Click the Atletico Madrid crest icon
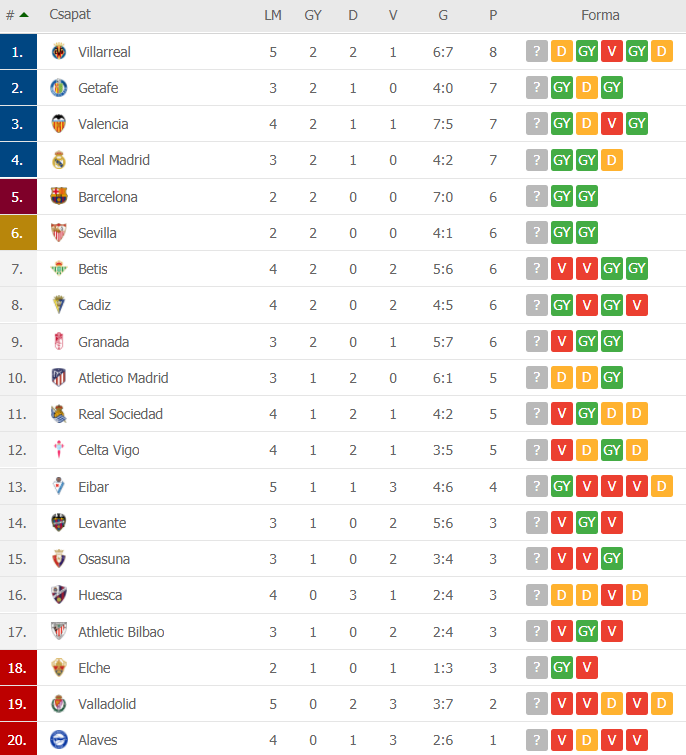Image resolution: width=686 pixels, height=755 pixels. tap(59, 378)
